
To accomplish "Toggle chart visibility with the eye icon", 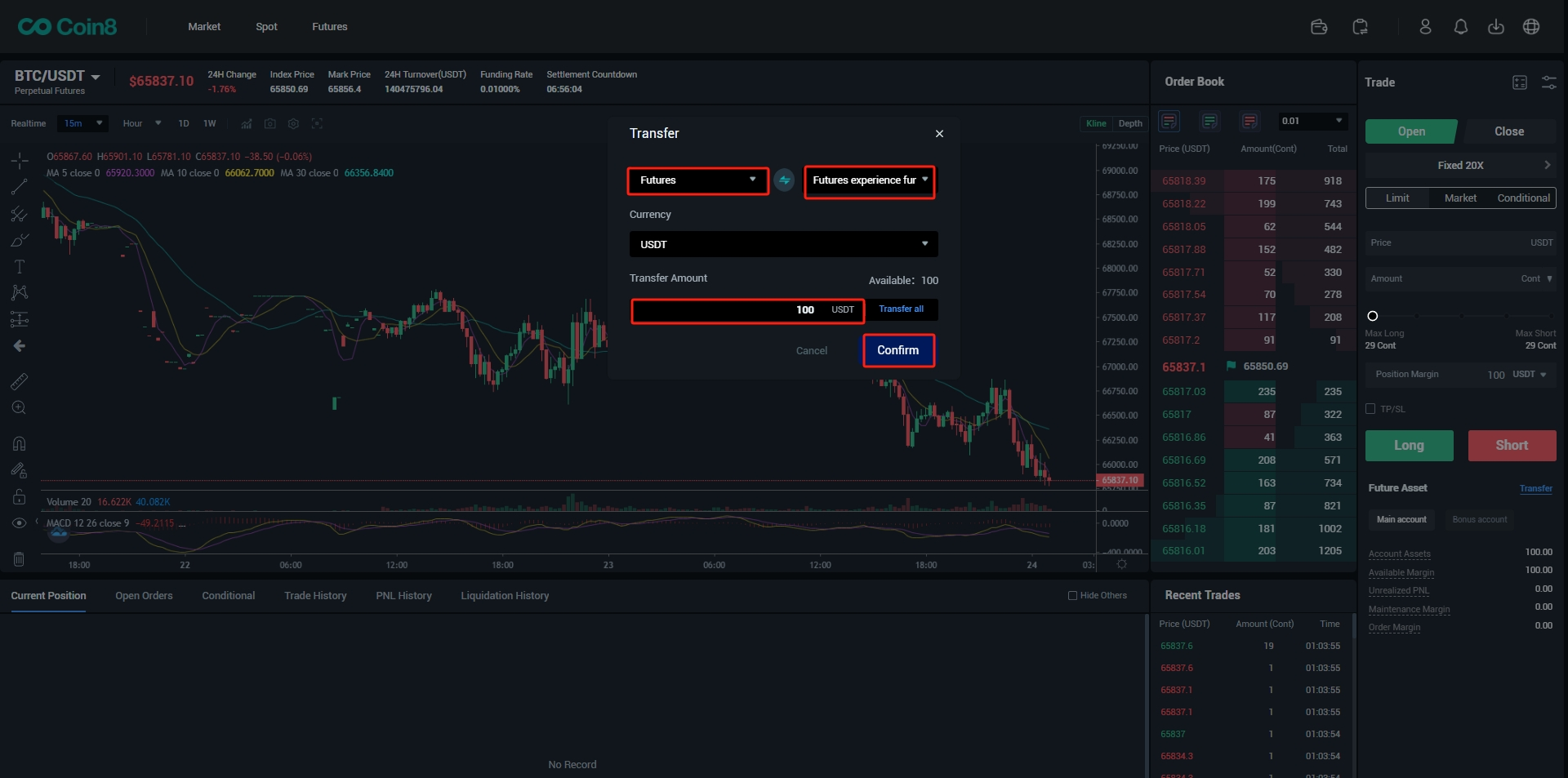I will point(20,523).
